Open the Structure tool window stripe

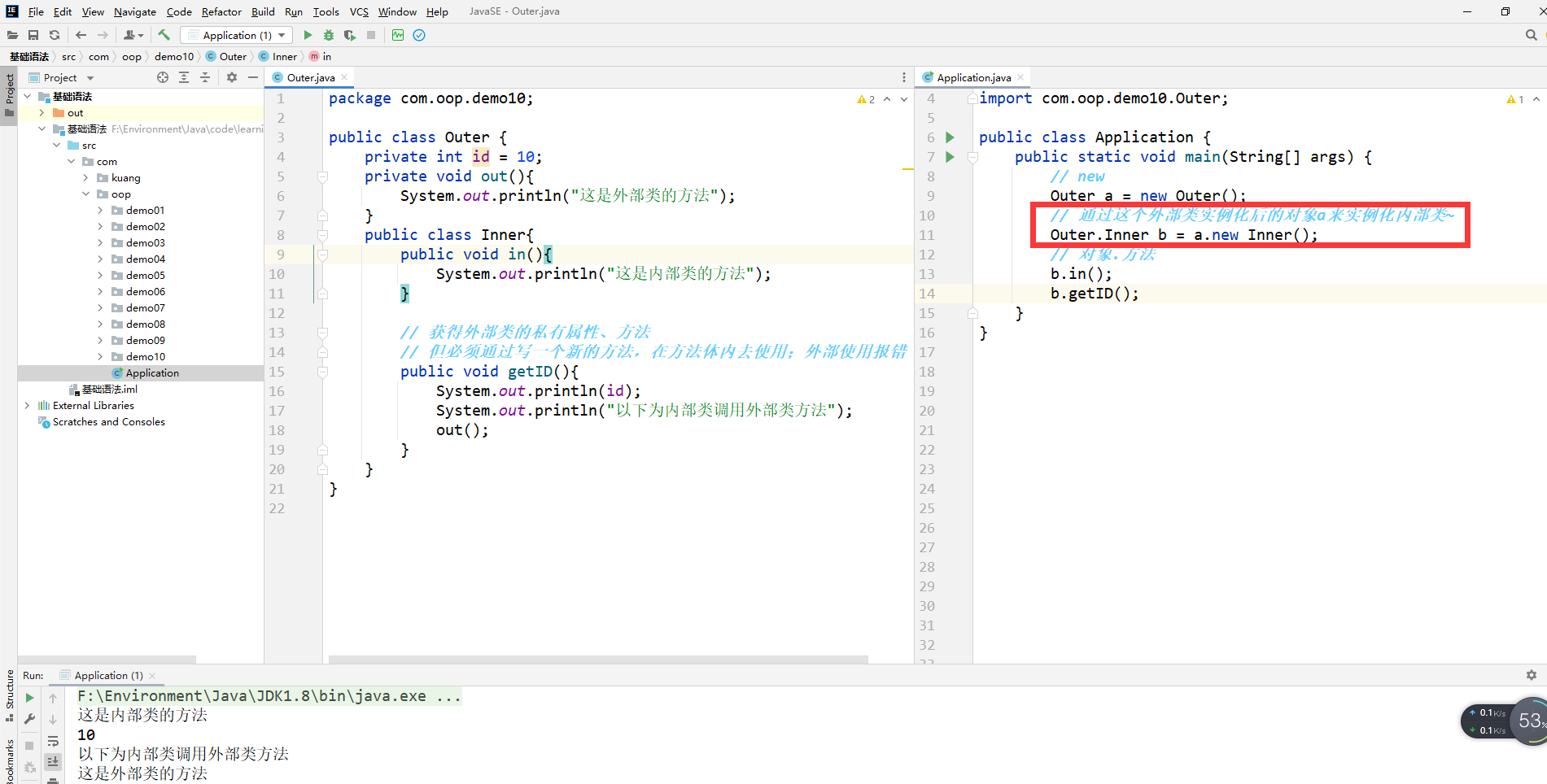(x=9, y=695)
